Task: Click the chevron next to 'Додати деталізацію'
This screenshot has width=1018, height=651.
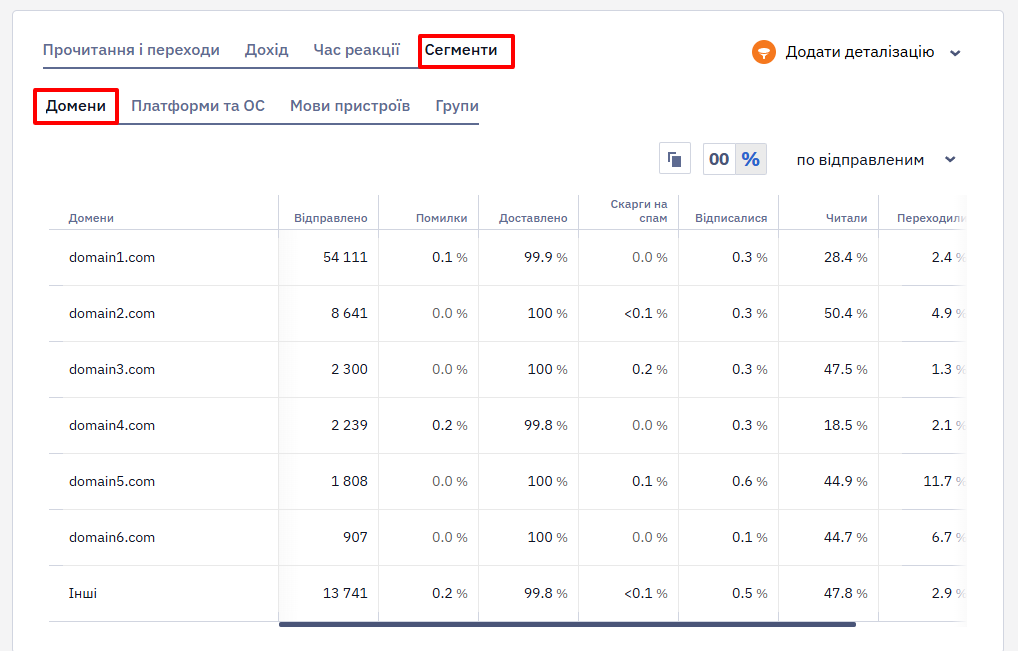Action: (x=954, y=53)
